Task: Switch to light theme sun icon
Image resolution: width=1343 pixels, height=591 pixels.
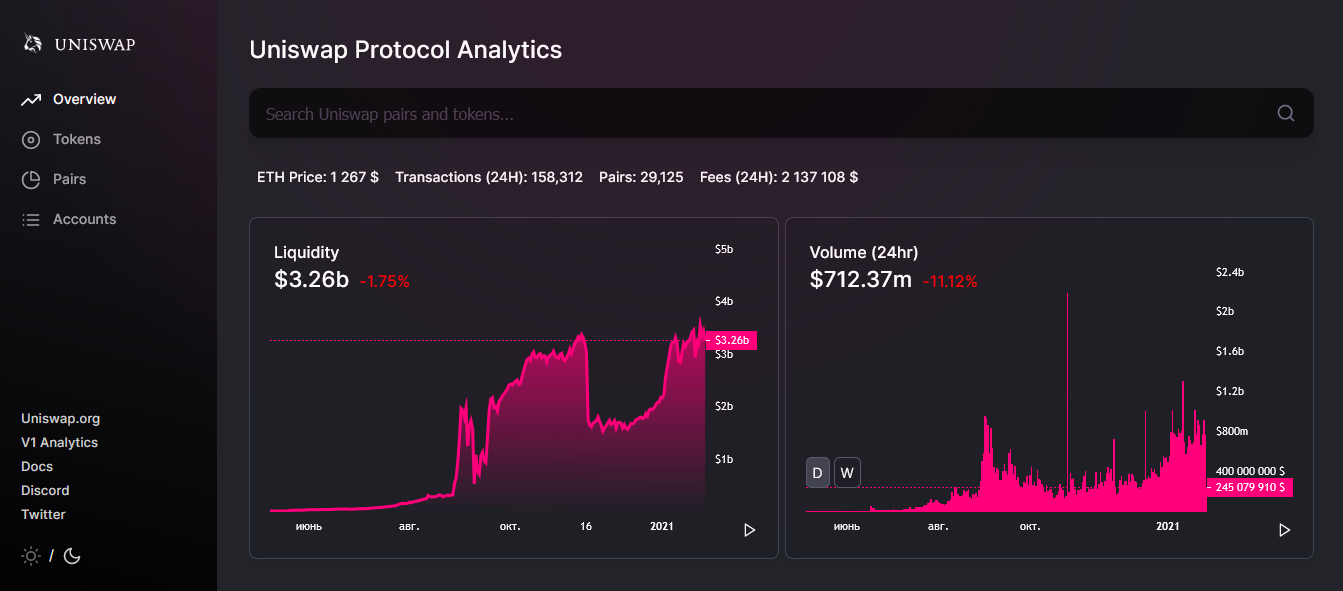Action: pyautogui.click(x=31, y=556)
